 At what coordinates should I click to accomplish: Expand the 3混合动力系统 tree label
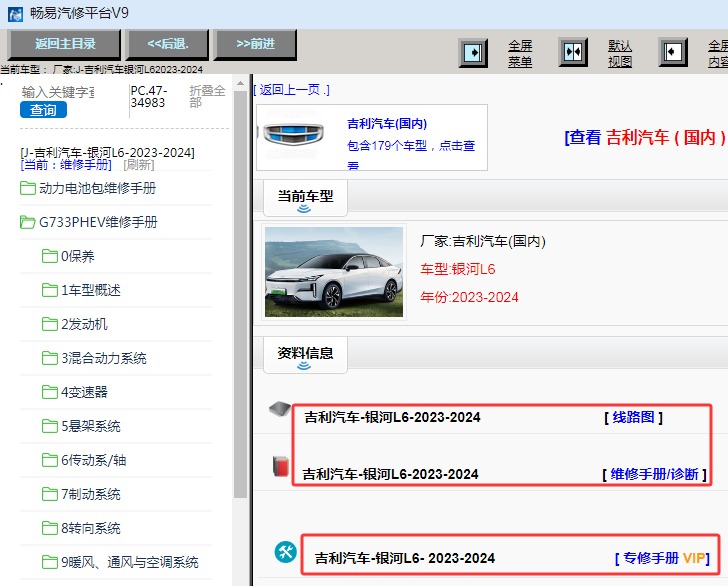pyautogui.click(x=104, y=358)
